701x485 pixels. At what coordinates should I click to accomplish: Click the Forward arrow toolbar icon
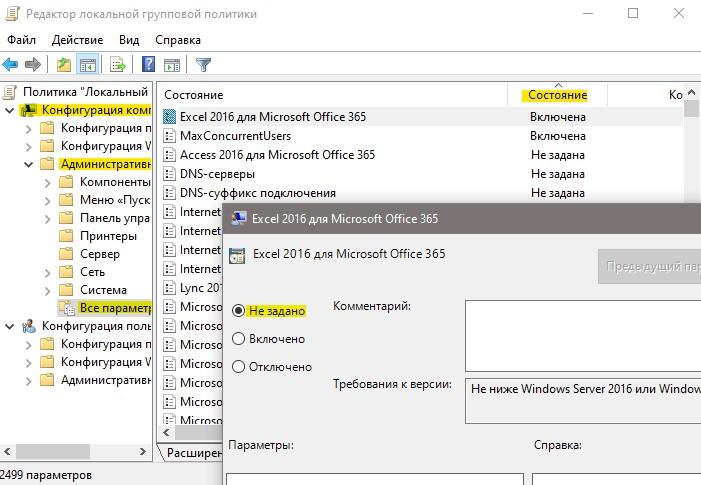(33, 65)
